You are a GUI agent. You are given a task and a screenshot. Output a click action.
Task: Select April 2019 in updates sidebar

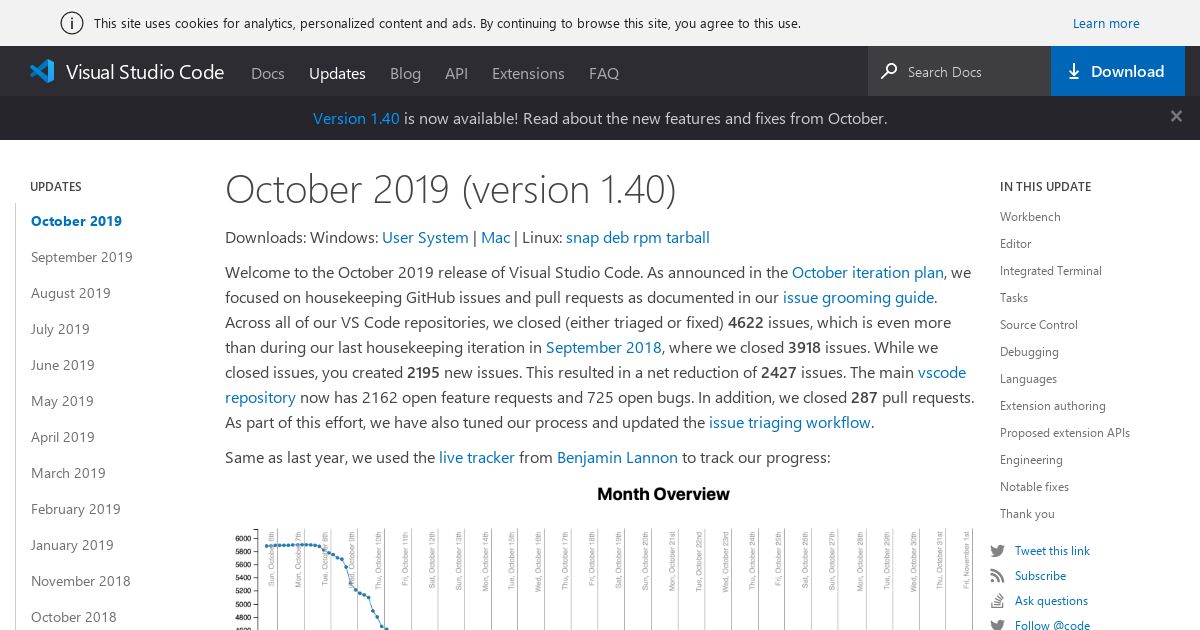point(63,437)
